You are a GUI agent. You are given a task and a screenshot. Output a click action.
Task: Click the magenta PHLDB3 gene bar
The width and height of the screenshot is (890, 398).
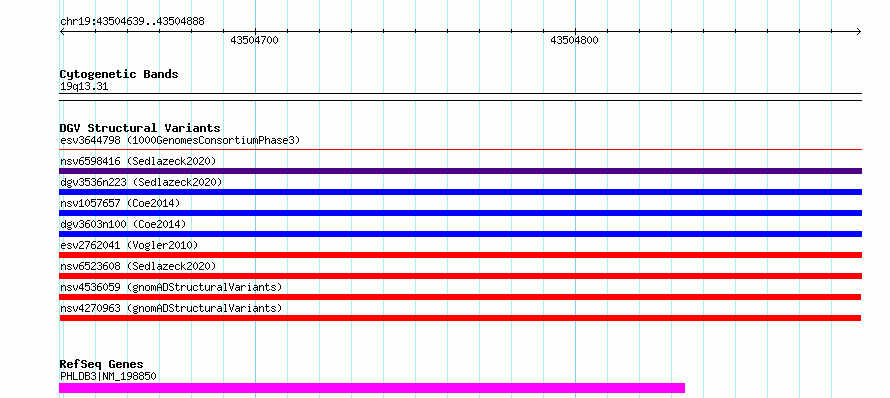point(372,388)
